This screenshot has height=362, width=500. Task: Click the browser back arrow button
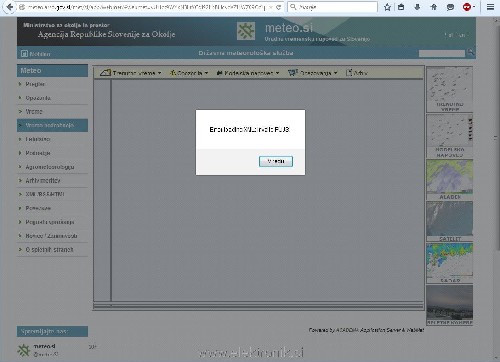[x=10, y=7]
